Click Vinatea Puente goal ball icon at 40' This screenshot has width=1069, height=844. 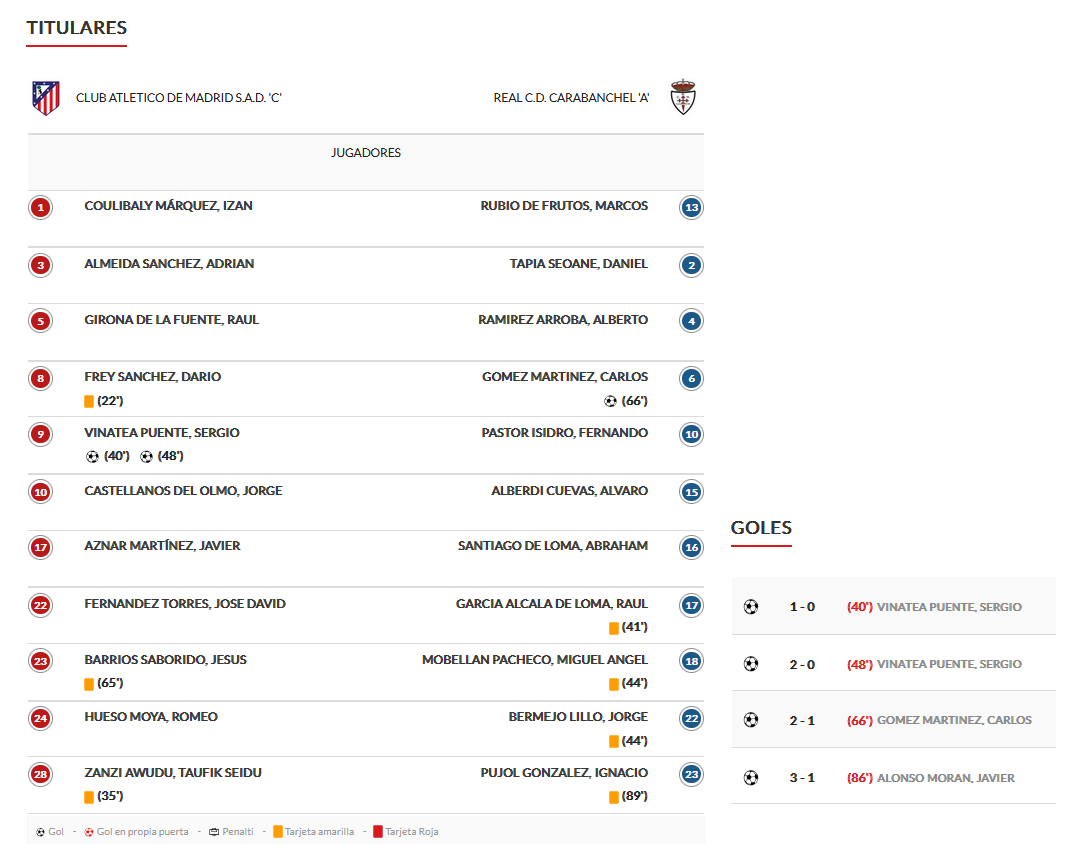pyautogui.click(x=92, y=457)
